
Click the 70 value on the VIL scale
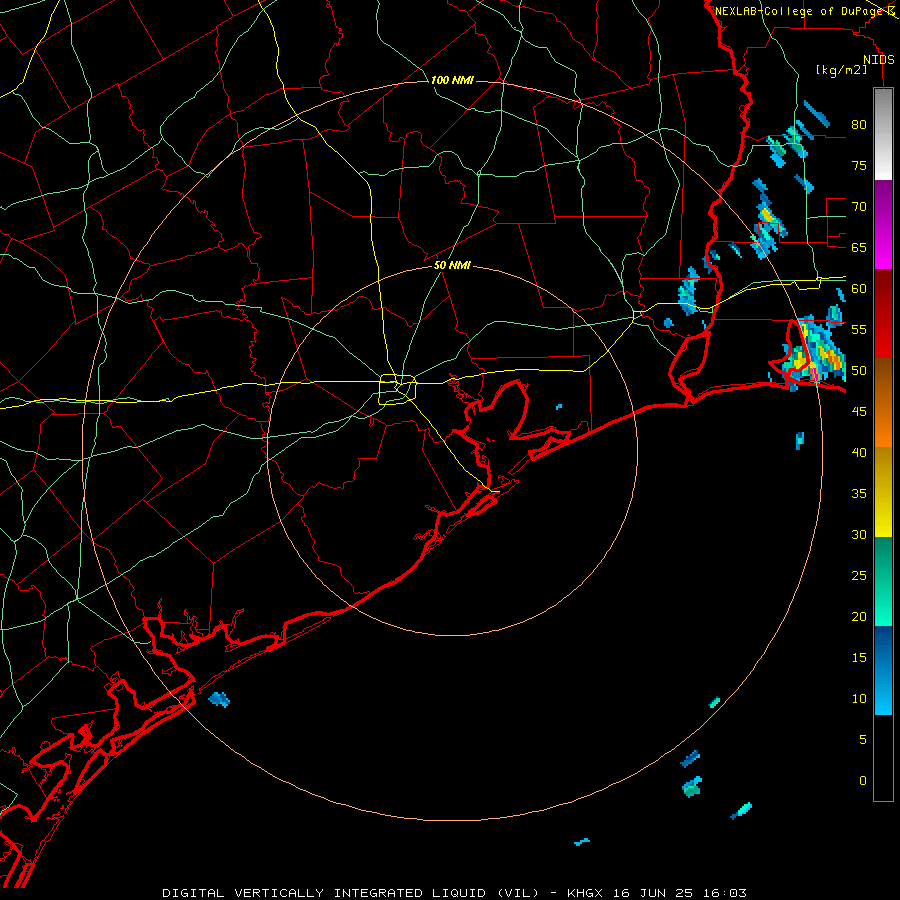point(859,207)
